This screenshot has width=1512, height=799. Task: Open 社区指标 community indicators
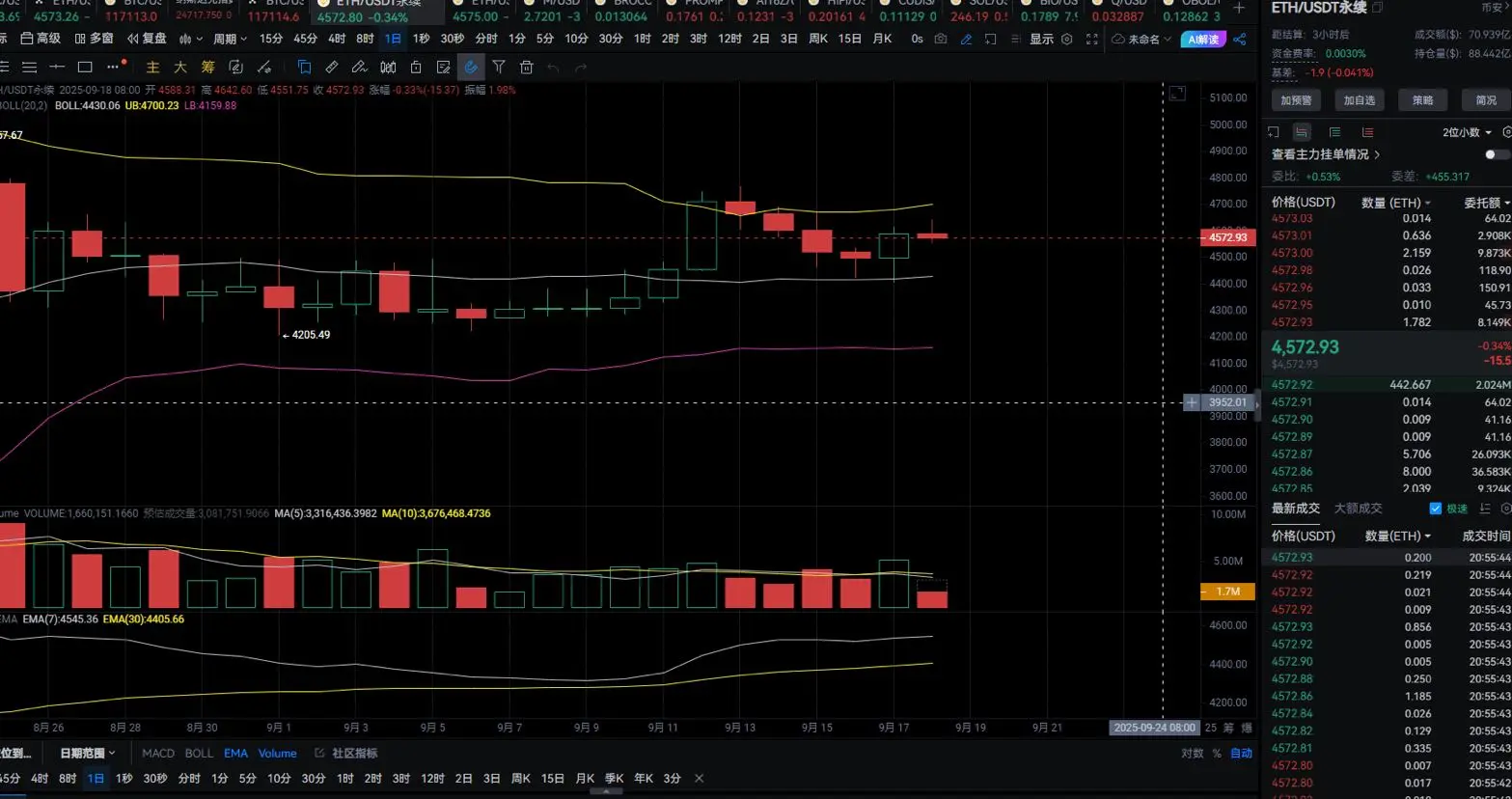pos(346,754)
